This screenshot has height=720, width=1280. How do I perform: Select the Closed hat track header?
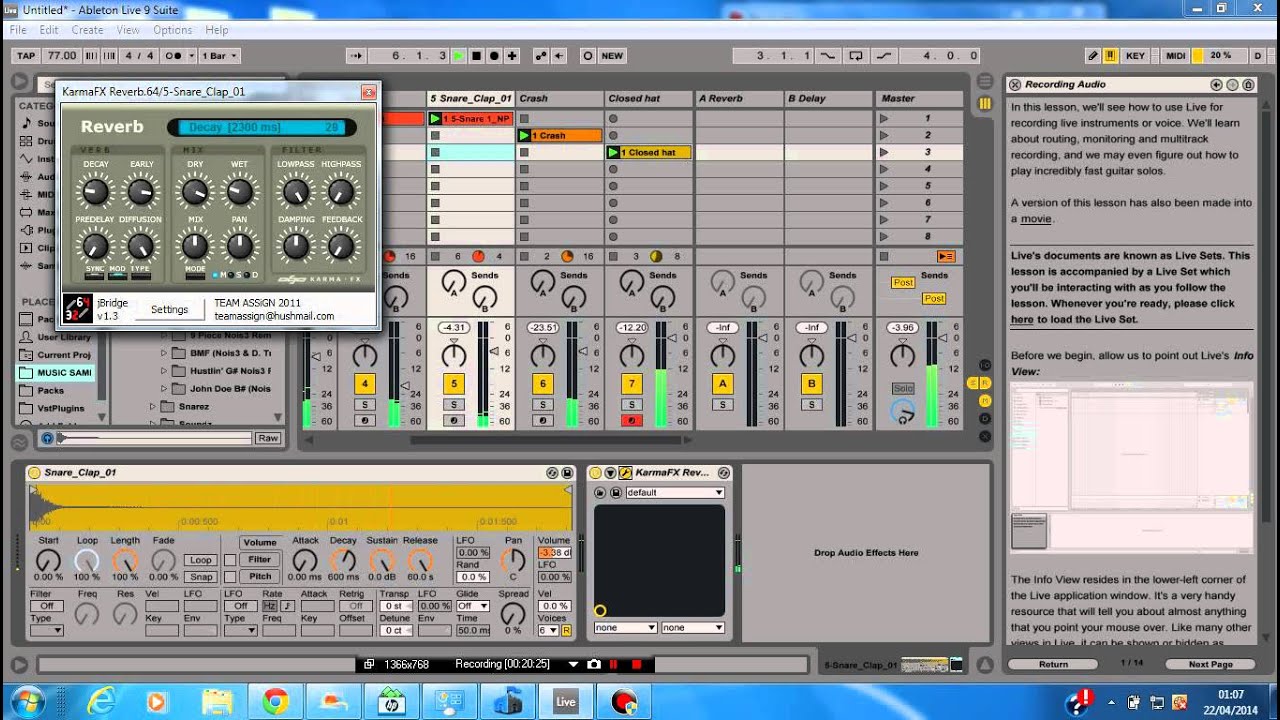(649, 98)
